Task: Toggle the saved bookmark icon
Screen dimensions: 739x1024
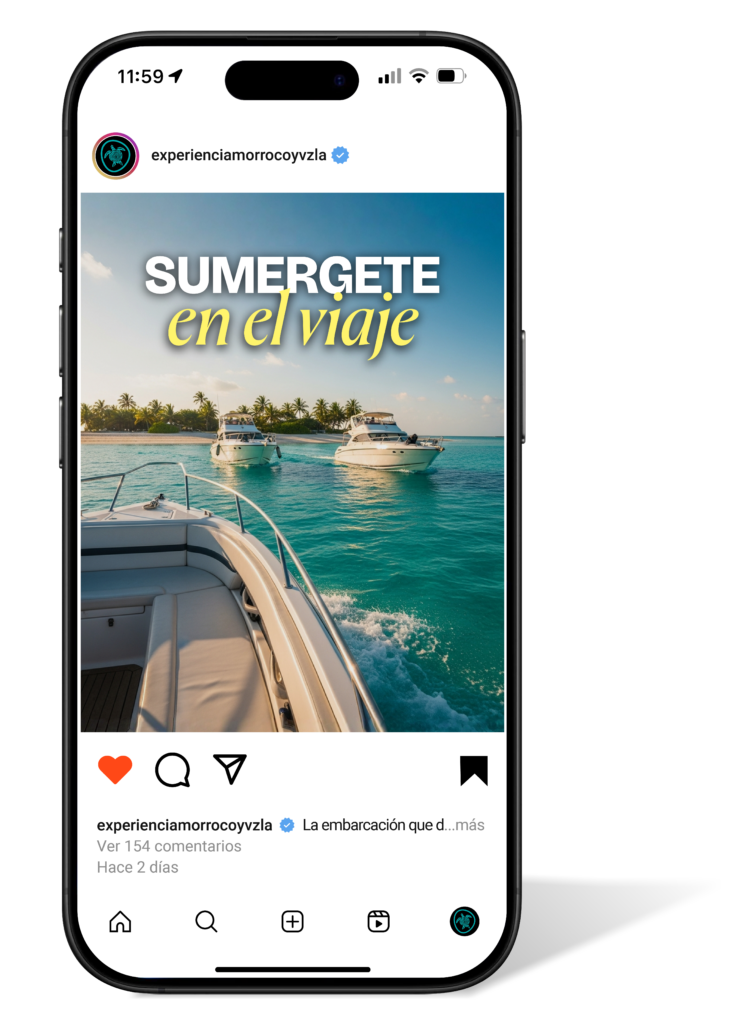Action: 474,770
